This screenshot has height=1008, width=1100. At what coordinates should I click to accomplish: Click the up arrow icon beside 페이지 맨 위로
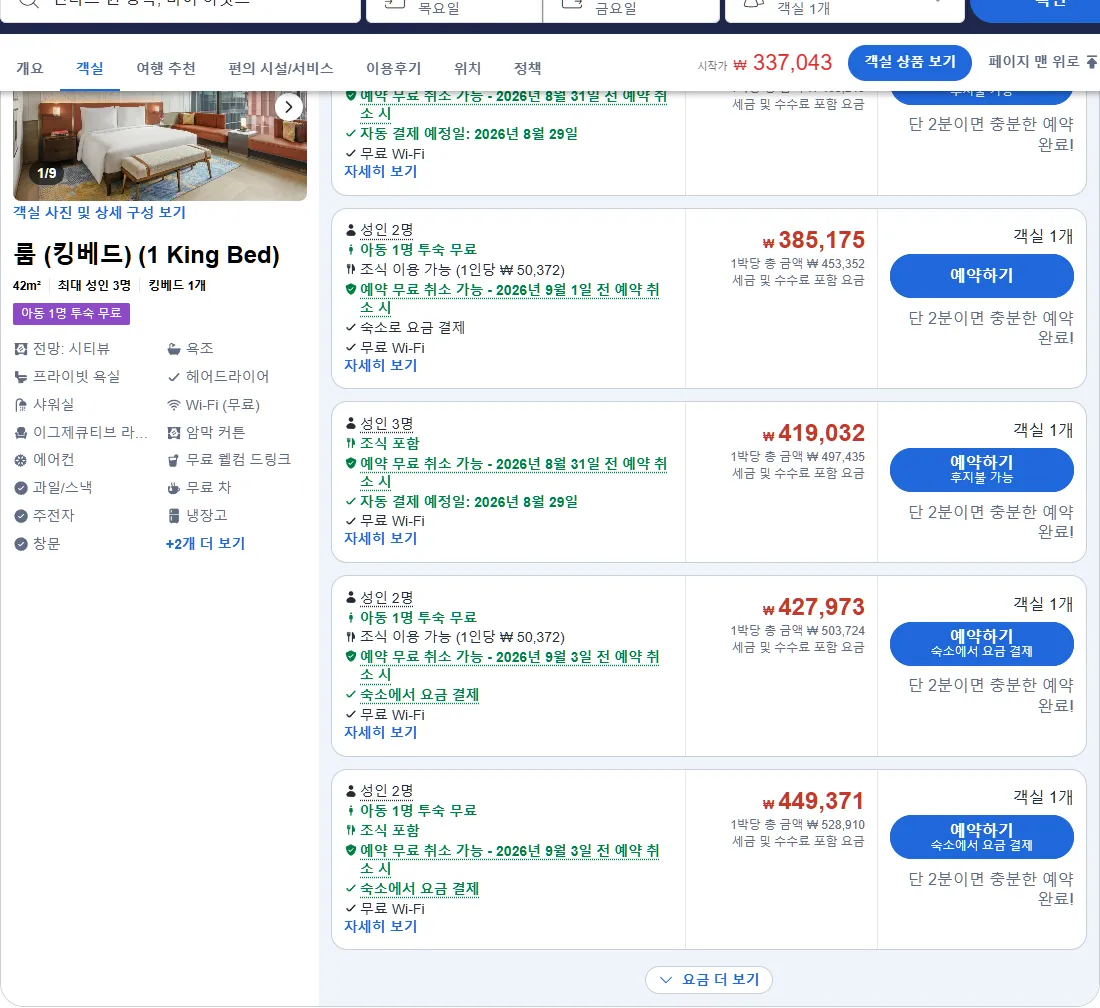click(x=1092, y=62)
